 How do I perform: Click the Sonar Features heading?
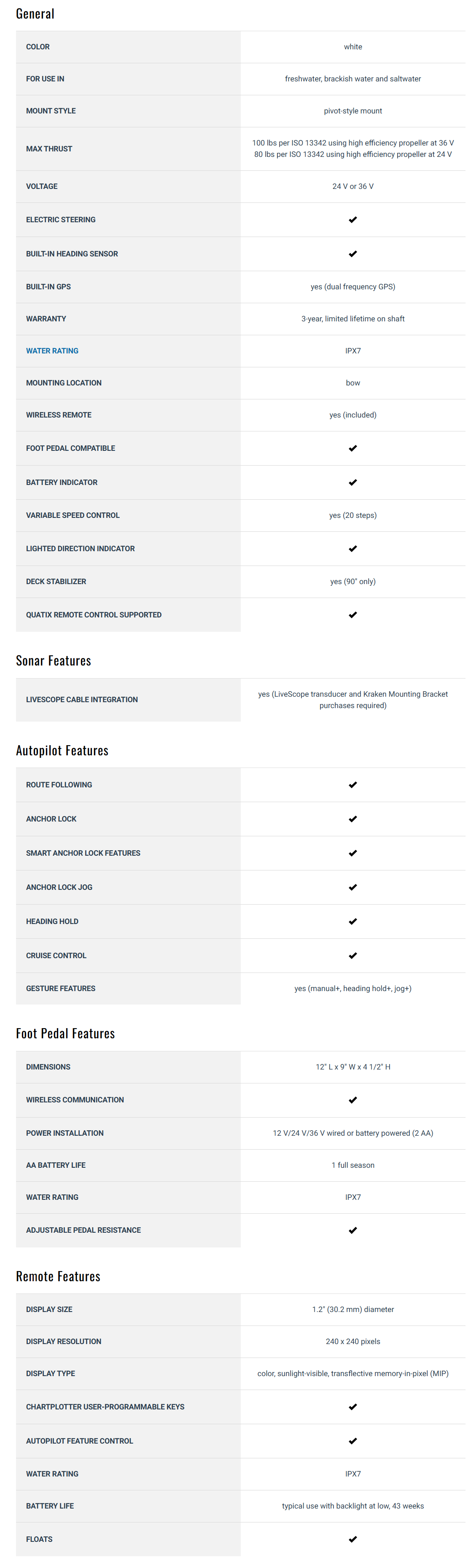click(x=54, y=660)
